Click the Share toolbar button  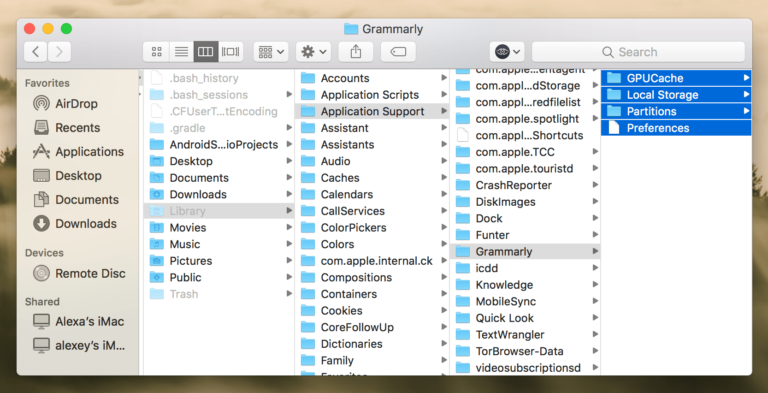pos(356,52)
